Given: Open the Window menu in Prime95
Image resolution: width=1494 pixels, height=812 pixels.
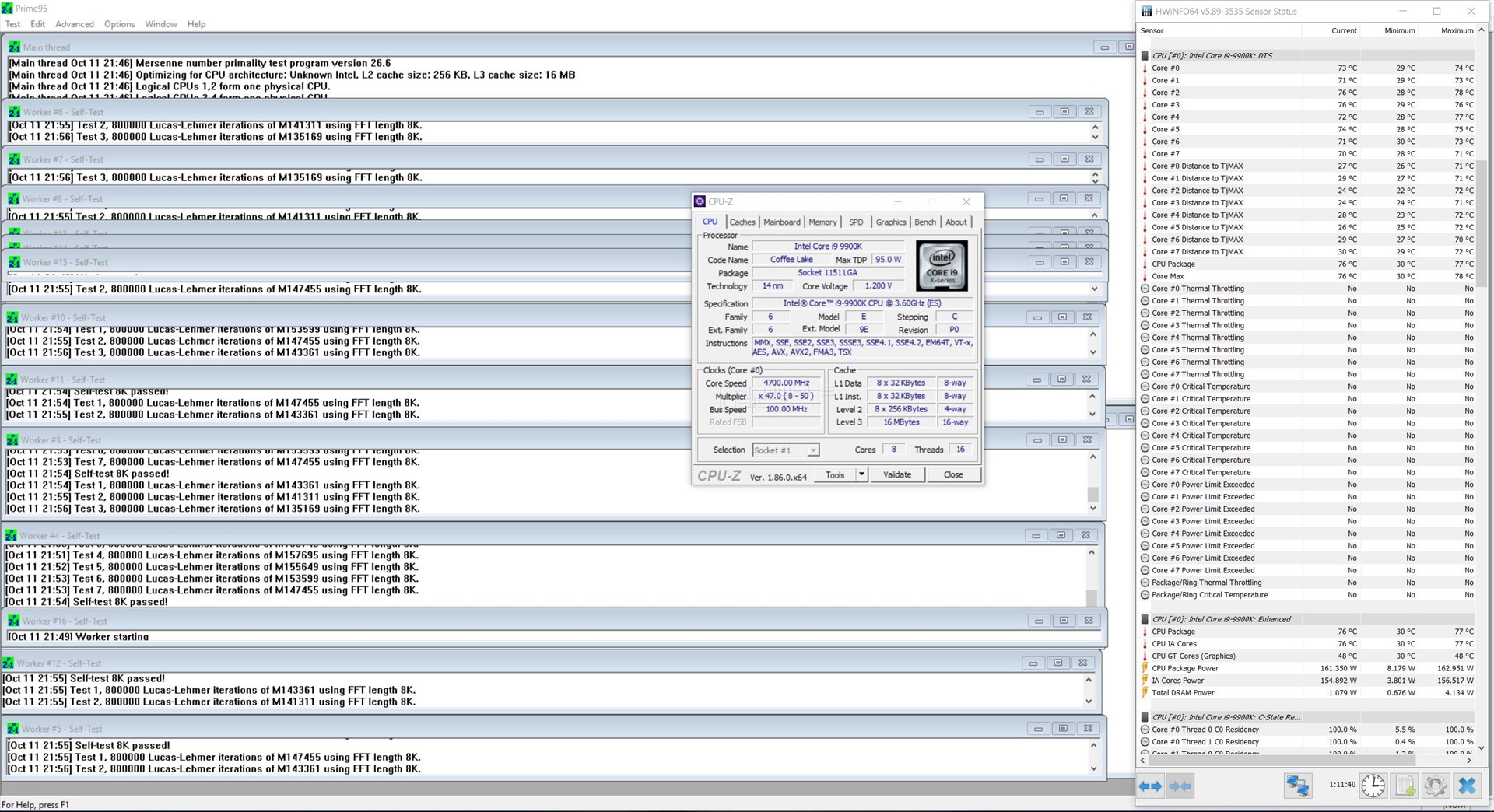Looking at the screenshot, I should click(161, 24).
